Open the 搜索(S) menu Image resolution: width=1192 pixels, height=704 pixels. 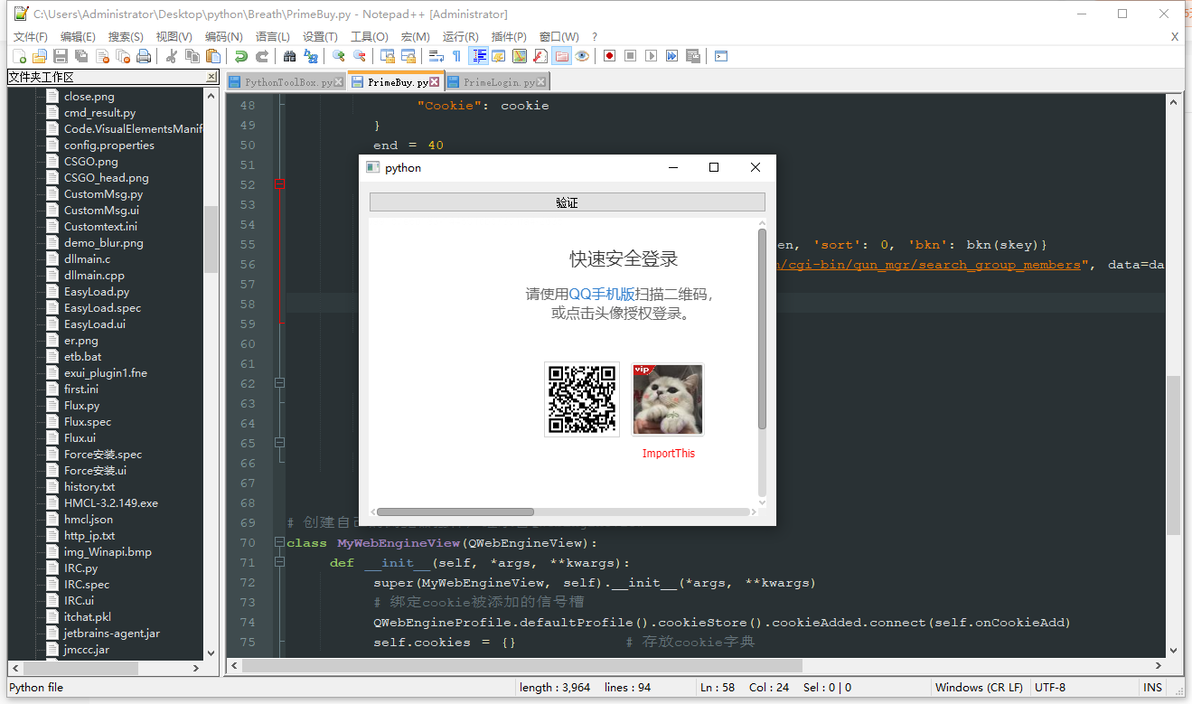(x=125, y=36)
